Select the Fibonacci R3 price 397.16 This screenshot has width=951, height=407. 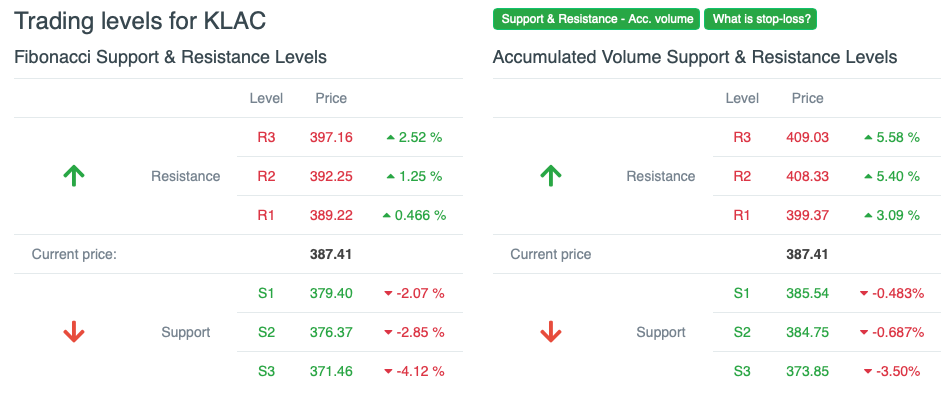pos(331,138)
